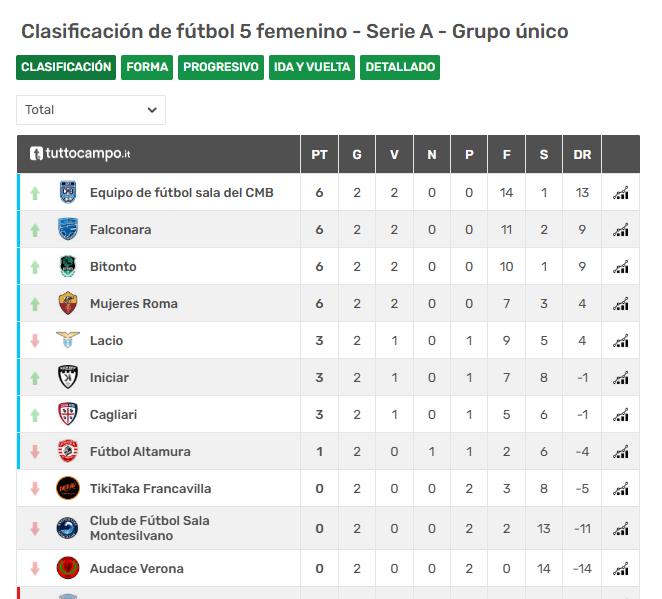This screenshot has height=599, width=662.
Task: Open the Total filter dropdown
Action: point(91,110)
